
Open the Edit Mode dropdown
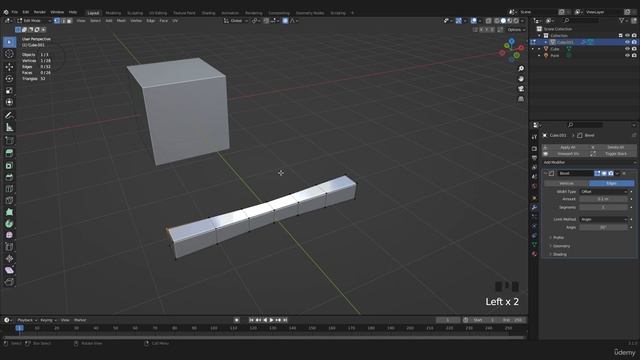(x=34, y=20)
